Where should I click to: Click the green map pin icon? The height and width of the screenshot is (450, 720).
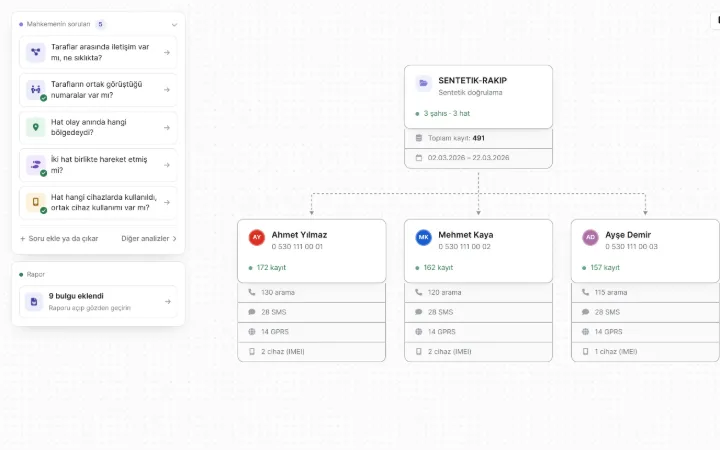pos(35,127)
